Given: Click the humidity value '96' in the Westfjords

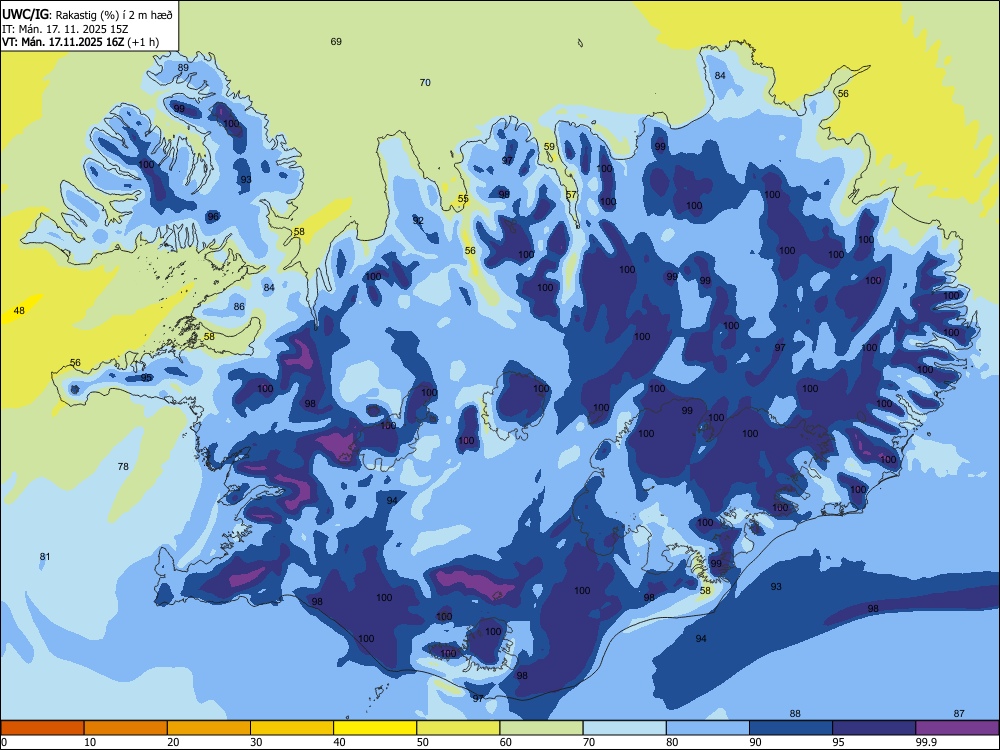Looking at the screenshot, I should pyautogui.click(x=213, y=217).
